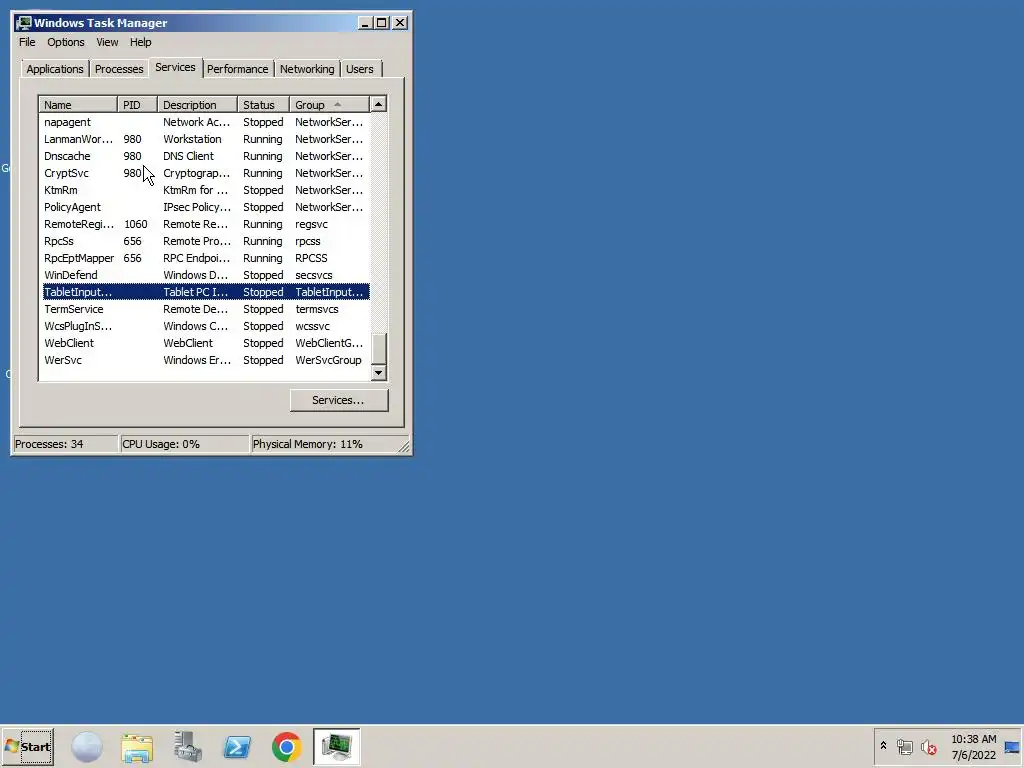Click the round globe taskbar icon
This screenshot has width=1024, height=768.
pyautogui.click(x=87, y=746)
